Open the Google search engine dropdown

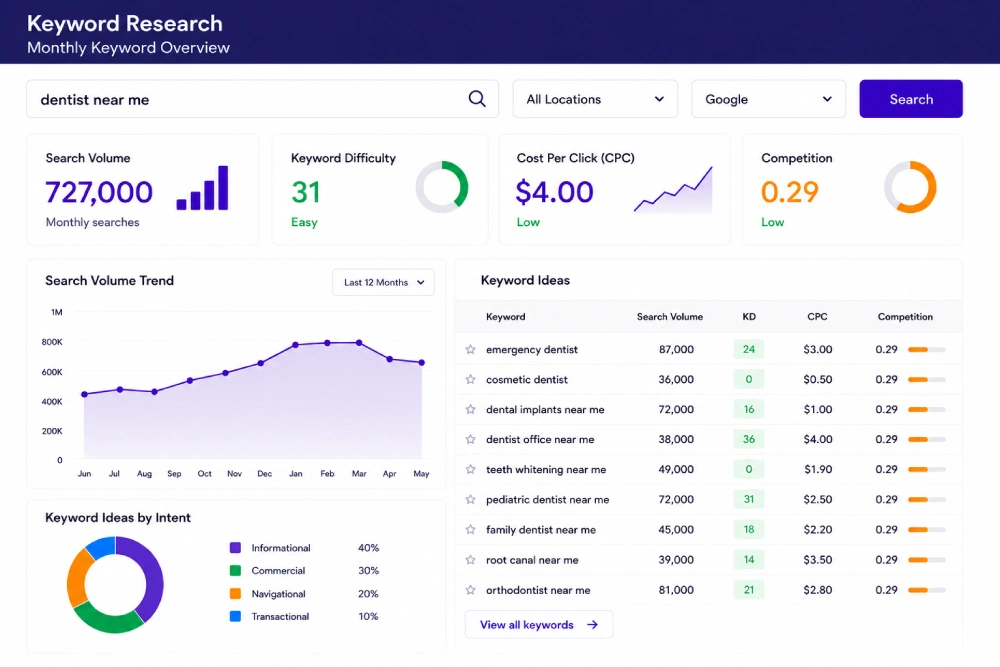(x=768, y=99)
